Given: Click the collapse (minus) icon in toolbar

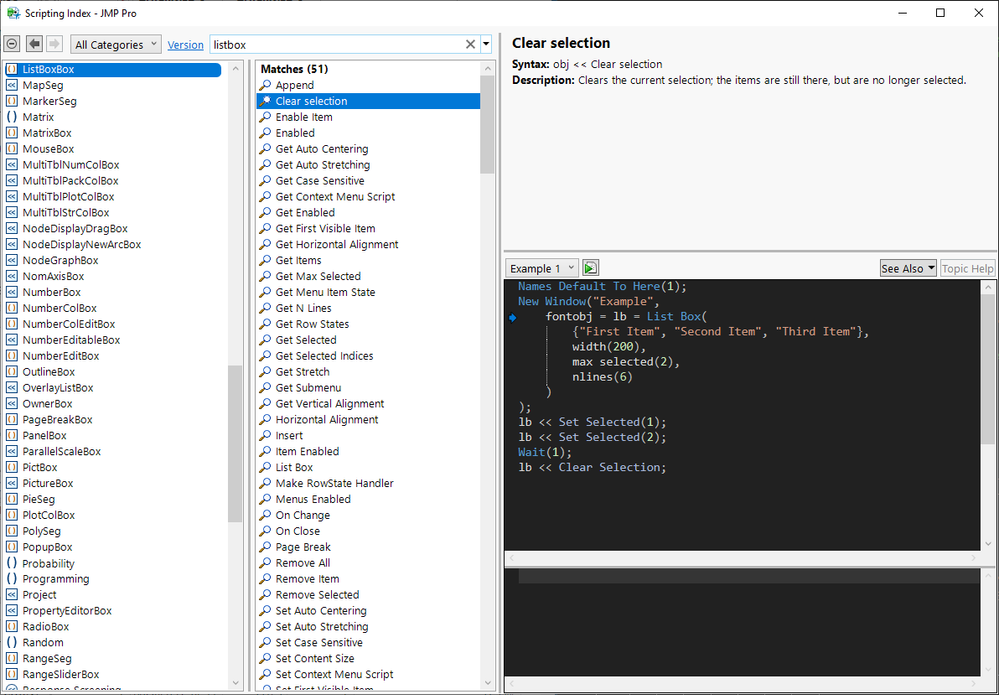Looking at the screenshot, I should pos(12,44).
